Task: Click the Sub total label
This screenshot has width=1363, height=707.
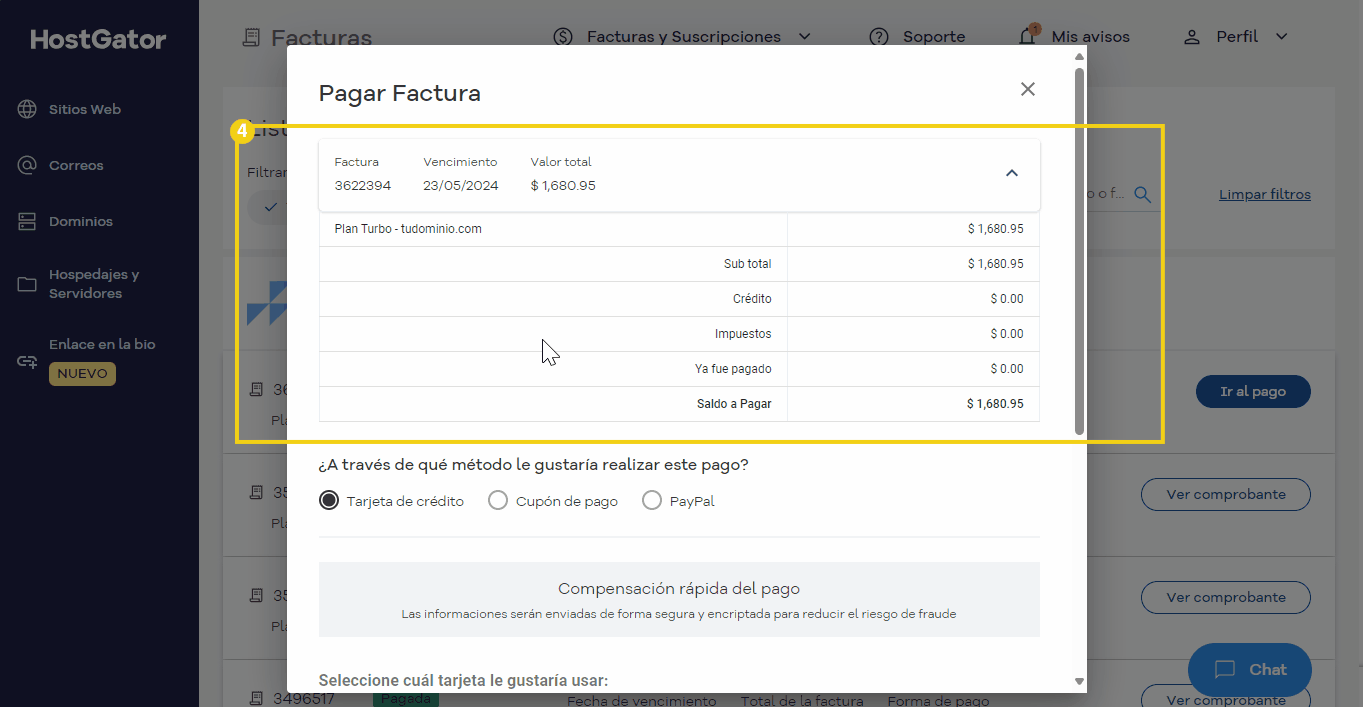Action: click(x=747, y=264)
